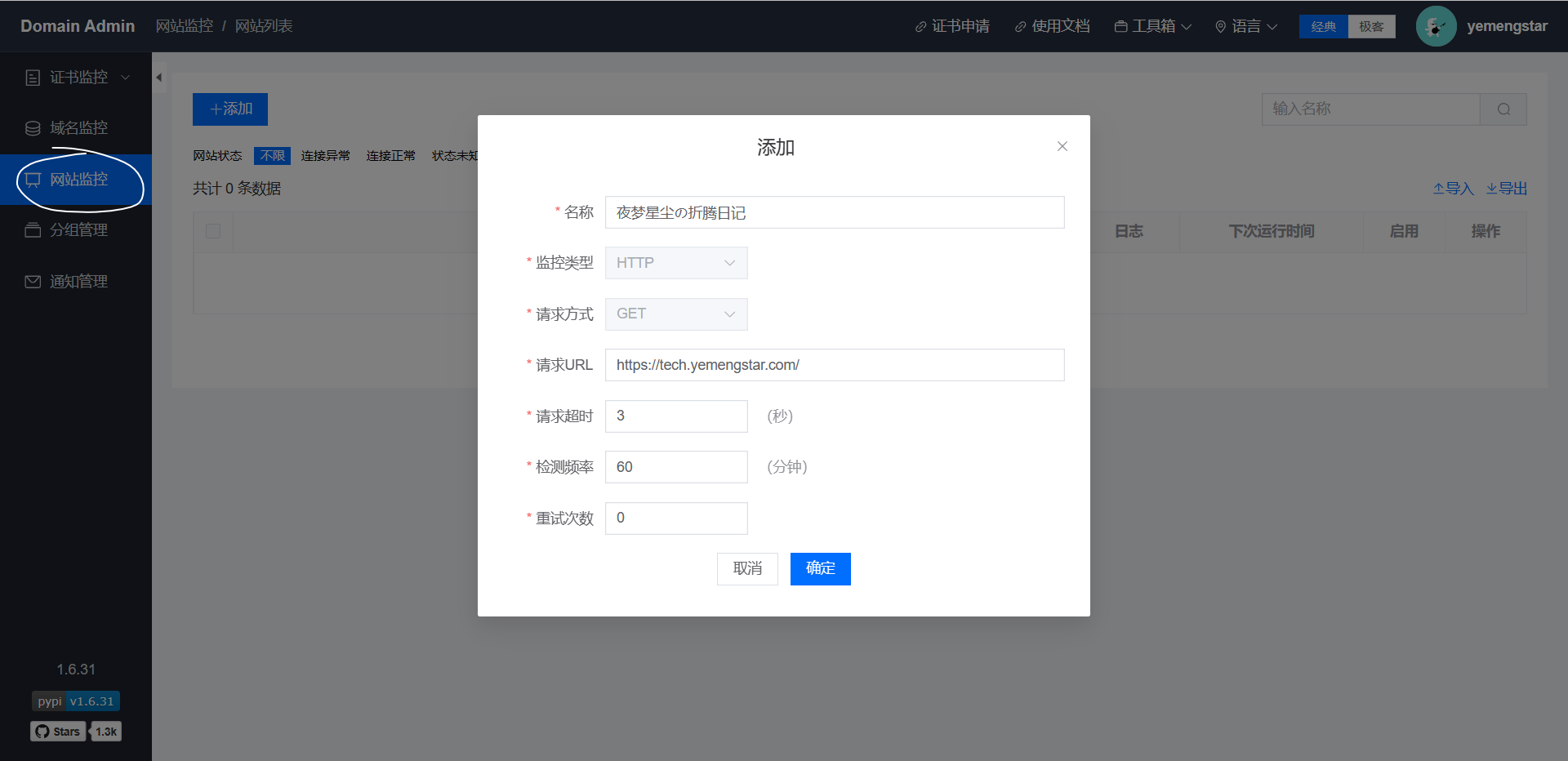1568x761 pixels.
Task: Expand the 工具箱 menu in header
Action: click(x=1152, y=26)
